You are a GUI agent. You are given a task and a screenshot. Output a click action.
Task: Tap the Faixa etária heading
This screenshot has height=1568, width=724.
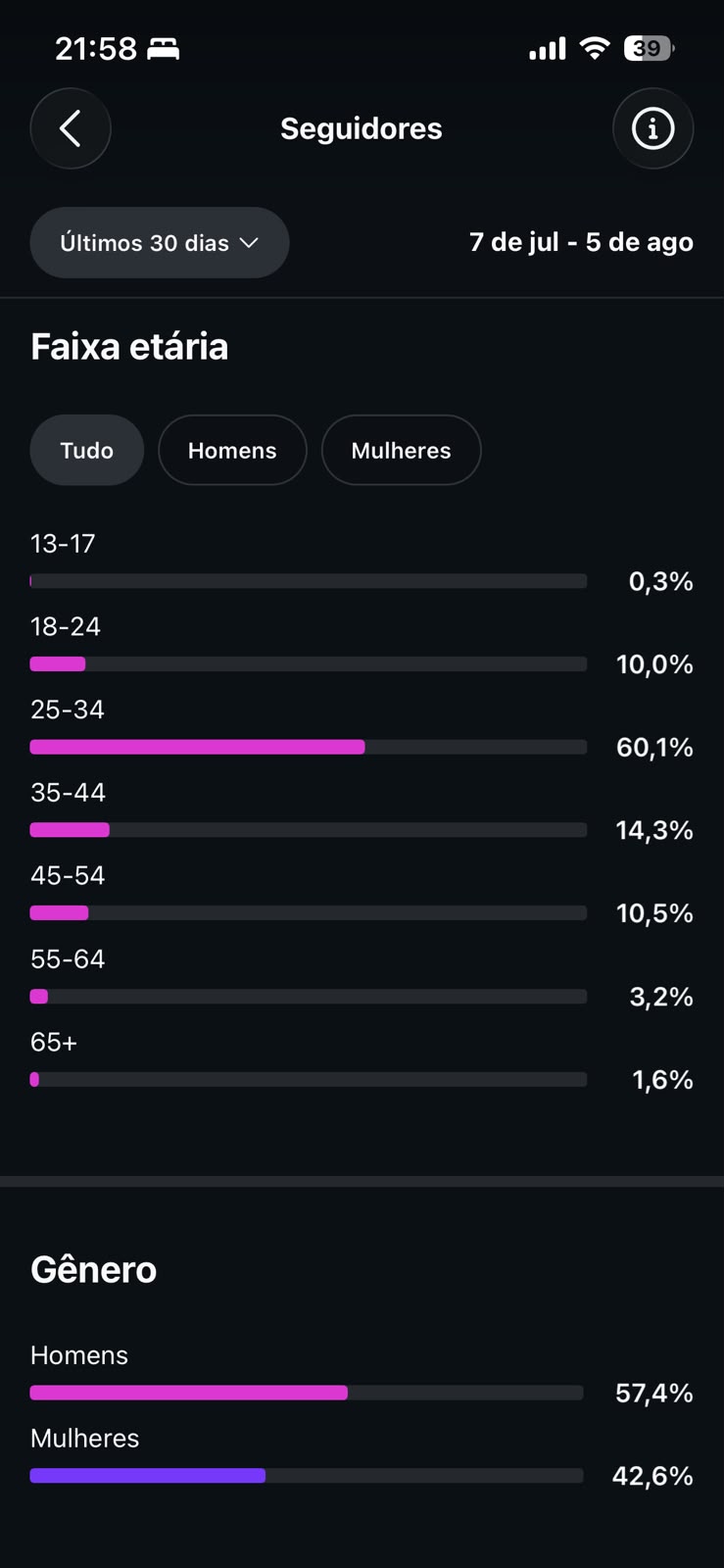pyautogui.click(x=129, y=347)
